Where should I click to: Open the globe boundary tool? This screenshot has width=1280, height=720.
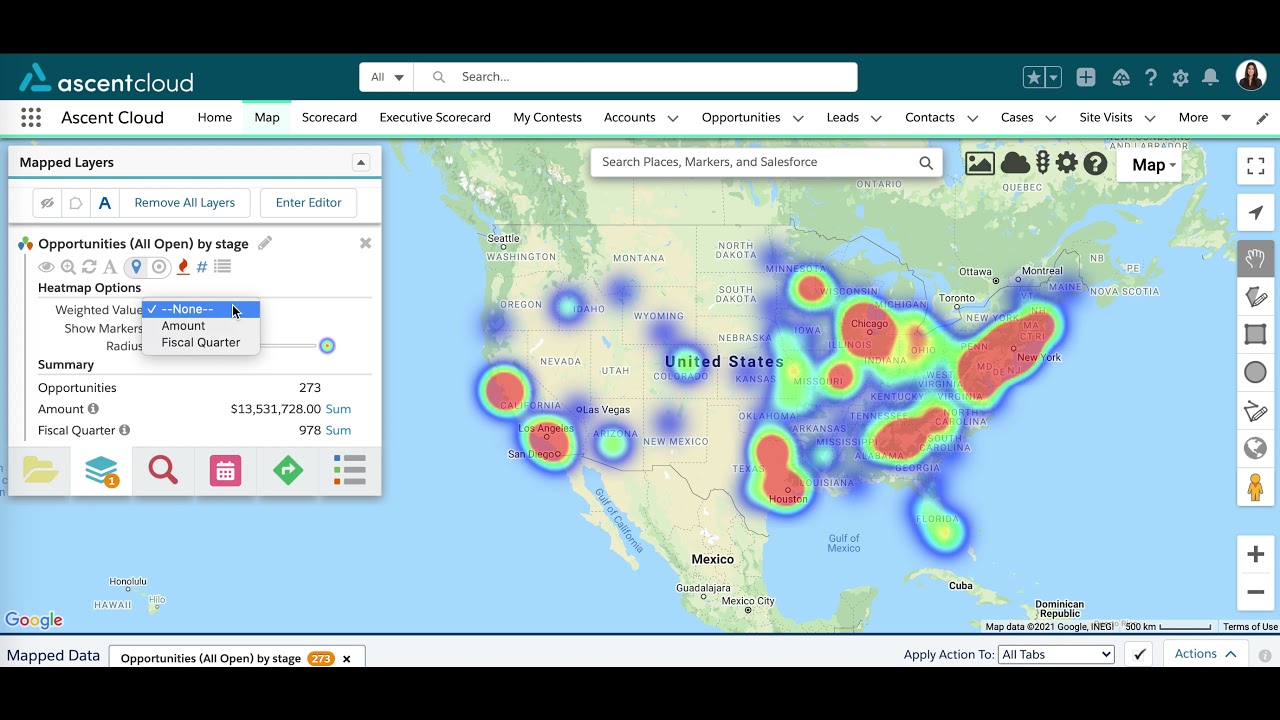[x=1256, y=449]
